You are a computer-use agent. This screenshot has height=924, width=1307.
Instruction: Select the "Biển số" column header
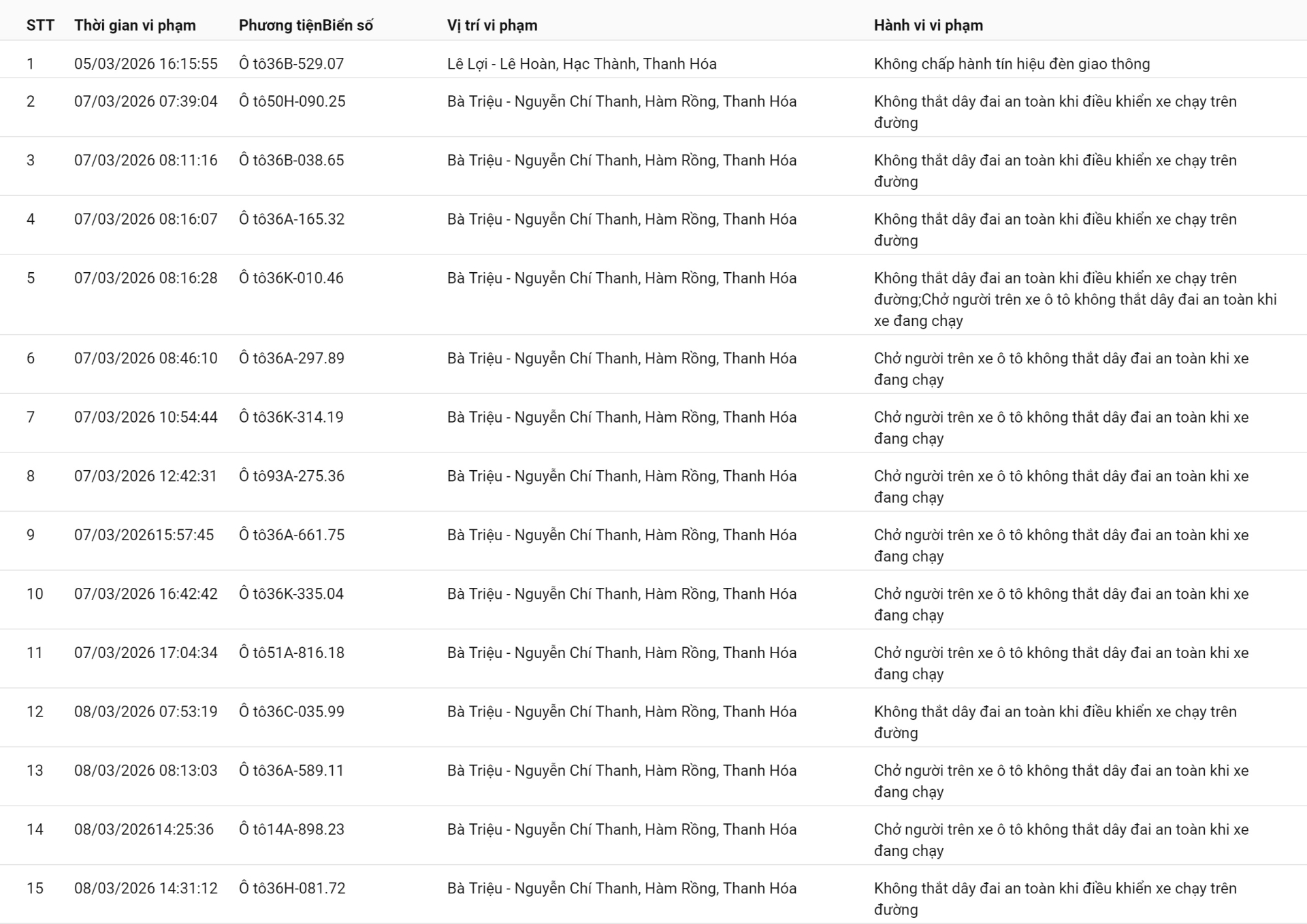click(x=348, y=25)
